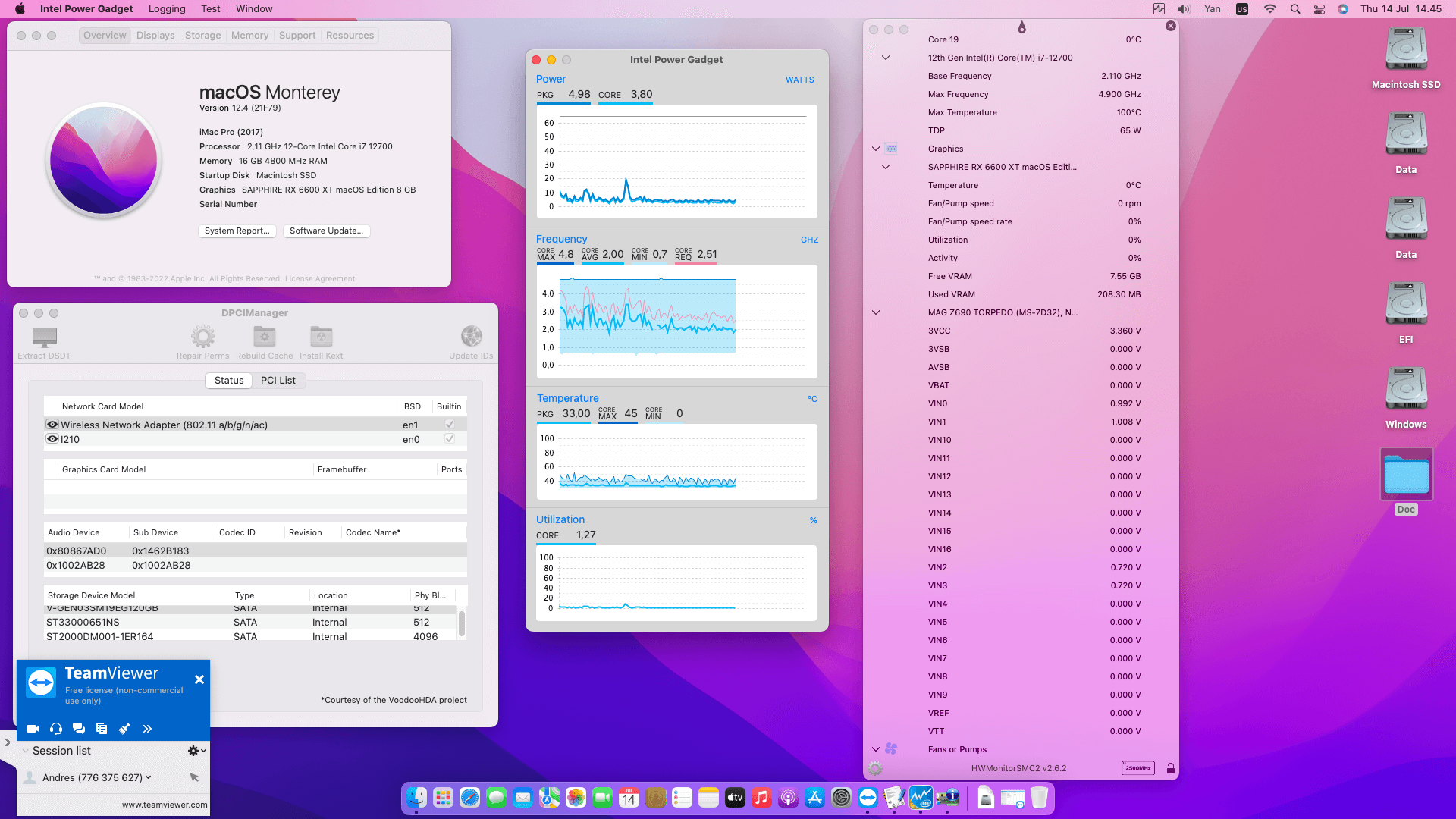Image resolution: width=1456 pixels, height=819 pixels.
Task: Open the www.teamviewer.com link
Action: (164, 805)
